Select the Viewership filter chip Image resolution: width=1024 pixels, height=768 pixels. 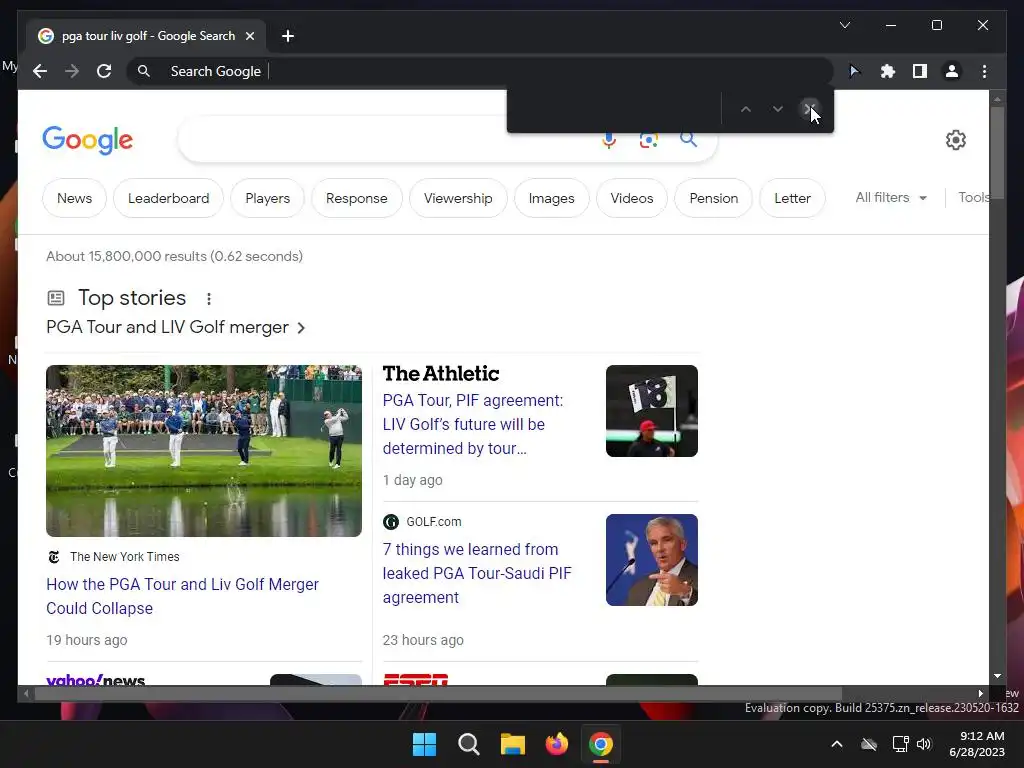(458, 198)
